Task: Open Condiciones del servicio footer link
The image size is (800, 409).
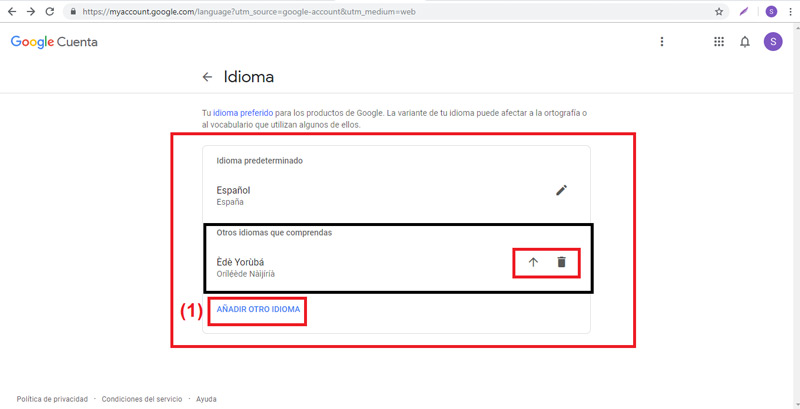Action: point(141,399)
